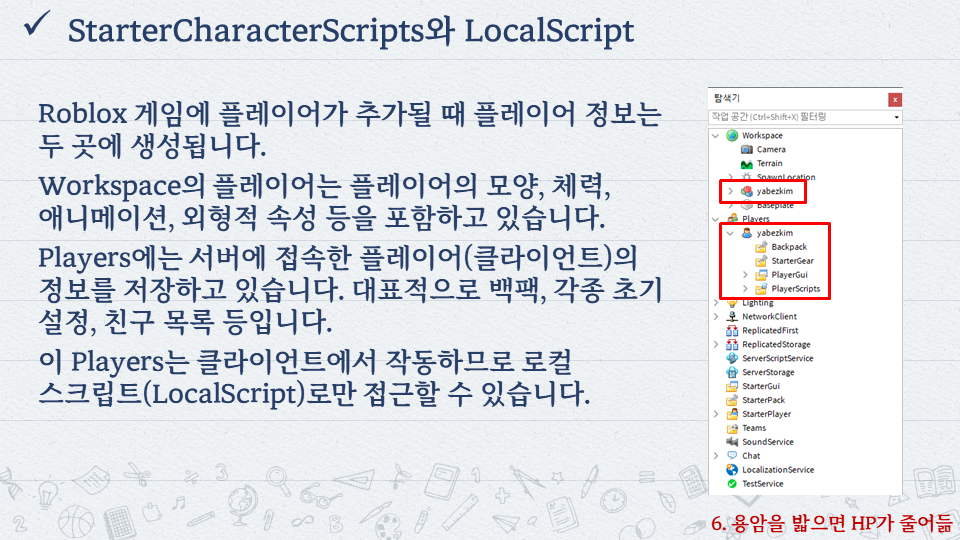
Task: Click the green Terrain icon
Action: (x=746, y=163)
